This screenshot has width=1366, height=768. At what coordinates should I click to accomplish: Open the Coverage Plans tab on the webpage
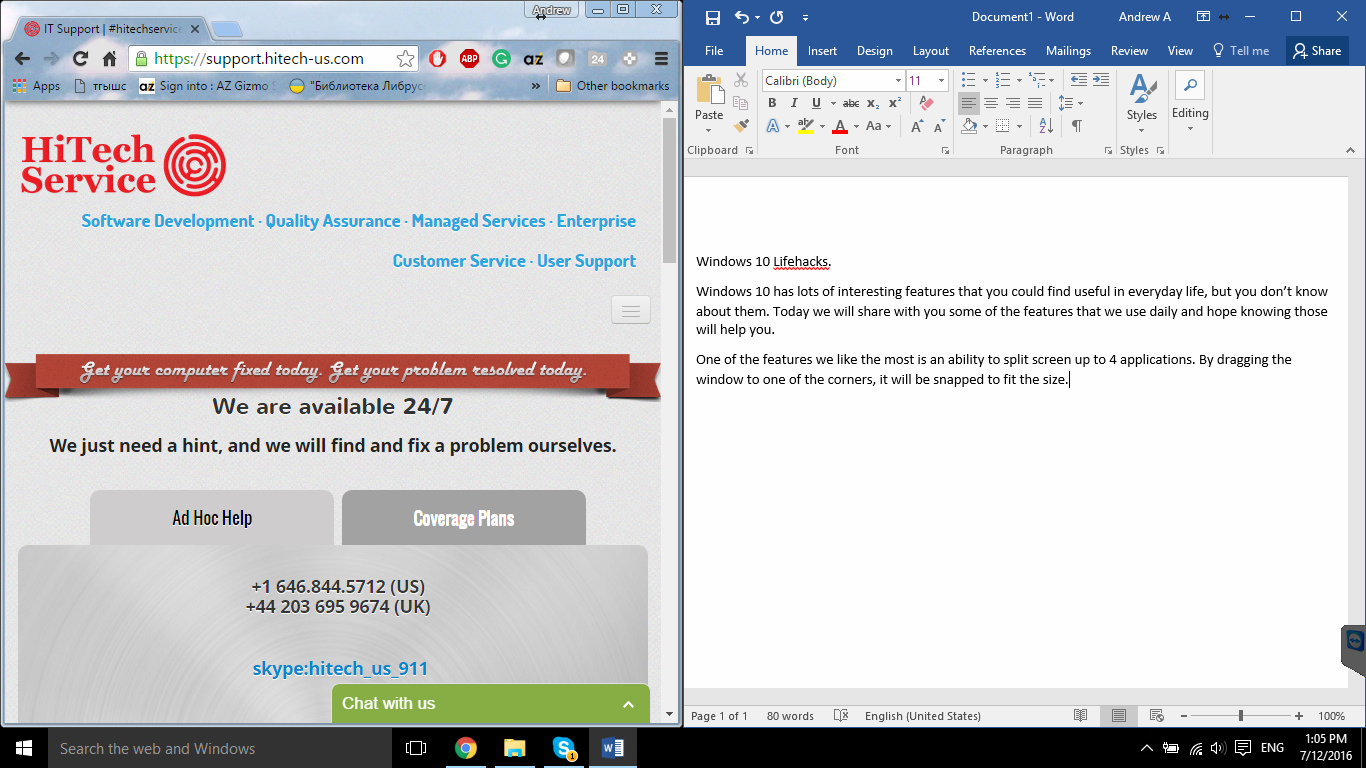pos(464,518)
